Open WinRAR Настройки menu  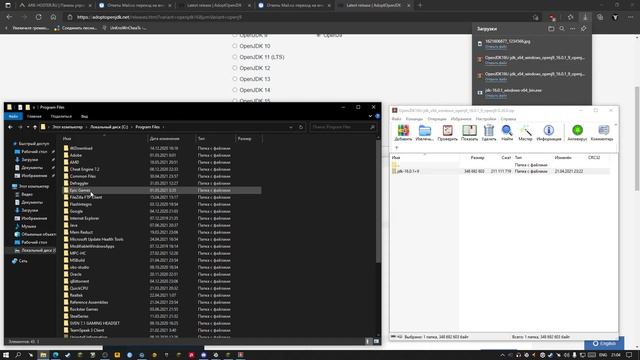click(486, 119)
